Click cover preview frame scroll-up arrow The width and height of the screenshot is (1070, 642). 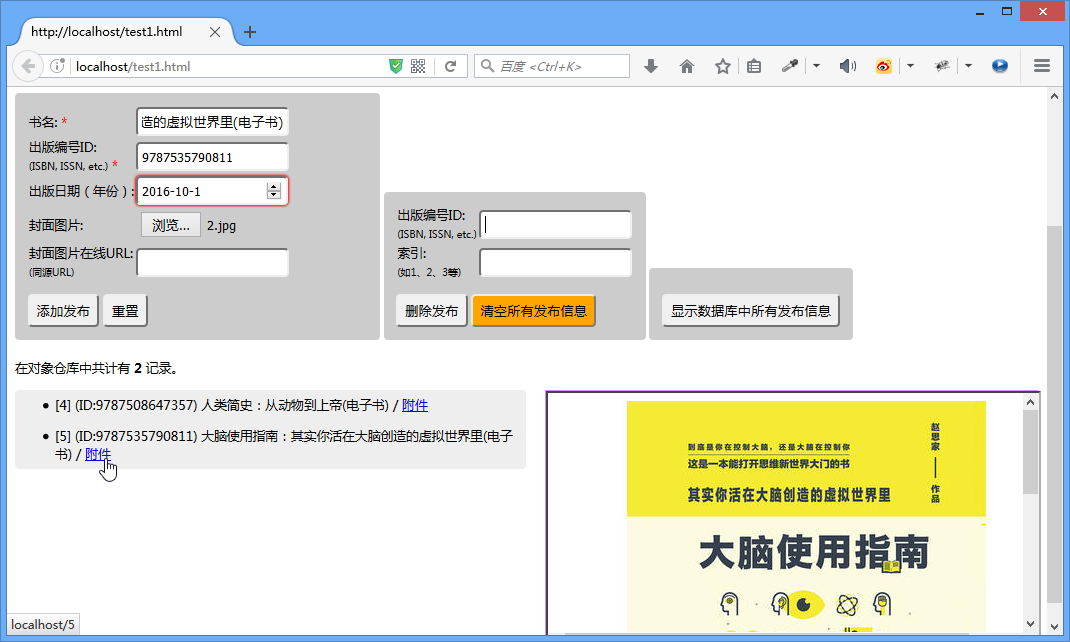[x=1030, y=402]
